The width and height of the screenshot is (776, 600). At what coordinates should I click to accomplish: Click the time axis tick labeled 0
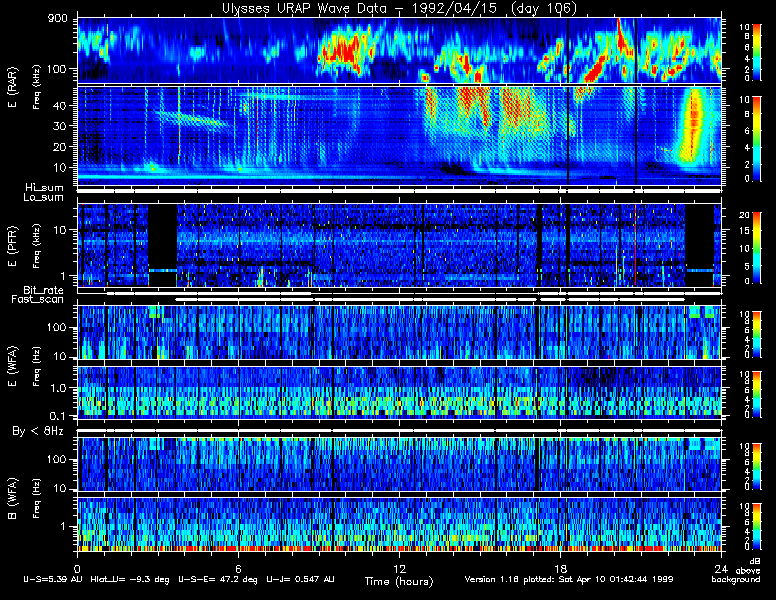(77, 568)
